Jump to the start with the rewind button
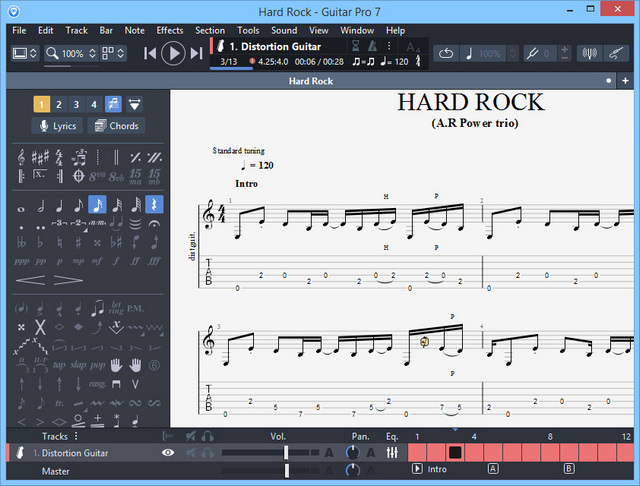This screenshot has width=640, height=486. (x=150, y=53)
